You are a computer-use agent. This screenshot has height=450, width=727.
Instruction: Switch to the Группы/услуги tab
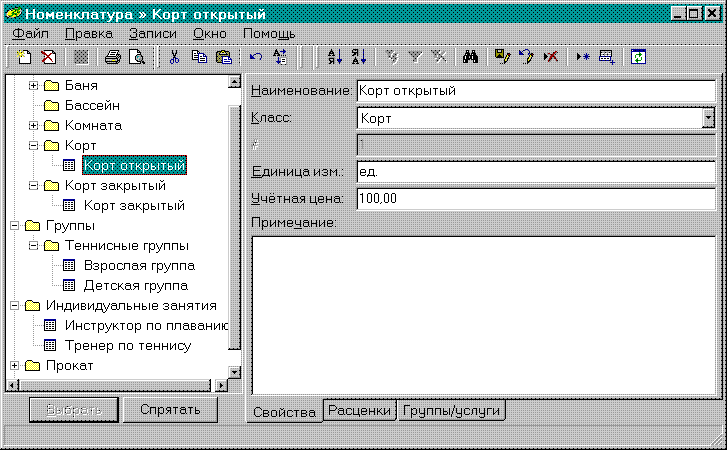(451, 411)
